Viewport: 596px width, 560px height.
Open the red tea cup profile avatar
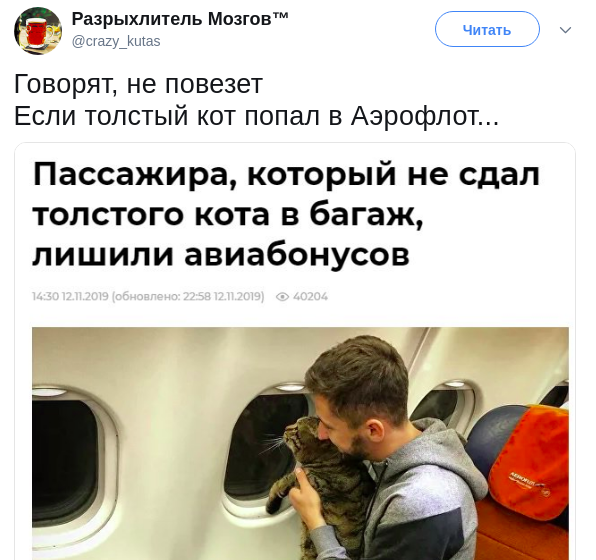(38, 30)
